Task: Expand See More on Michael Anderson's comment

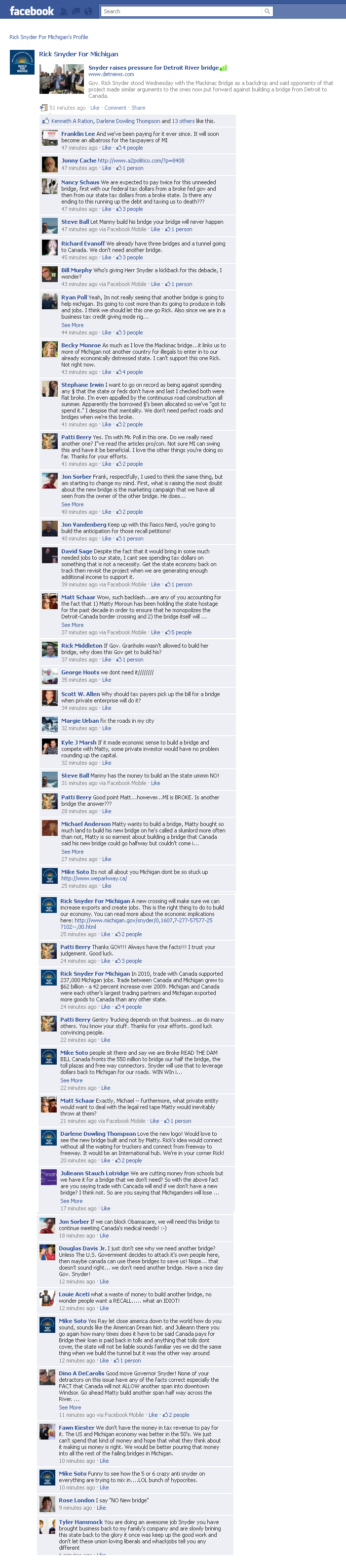Action: click(73, 852)
